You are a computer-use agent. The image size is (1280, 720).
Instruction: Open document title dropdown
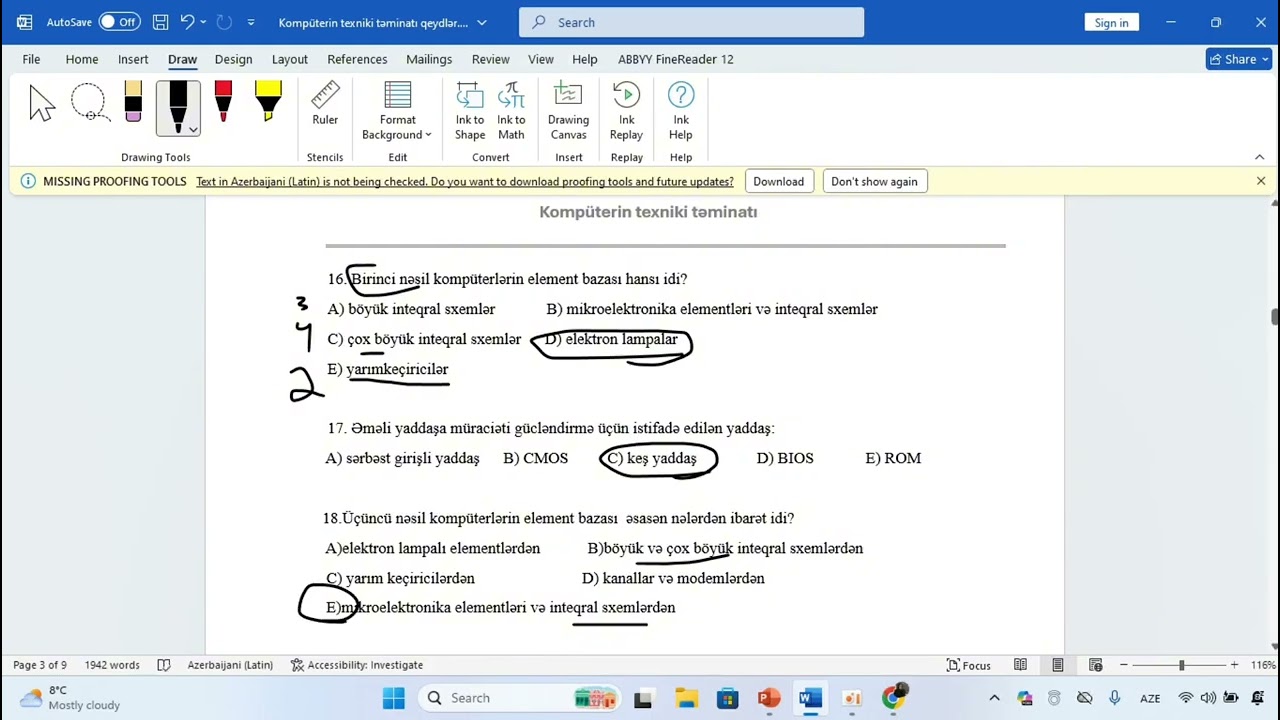click(x=482, y=22)
